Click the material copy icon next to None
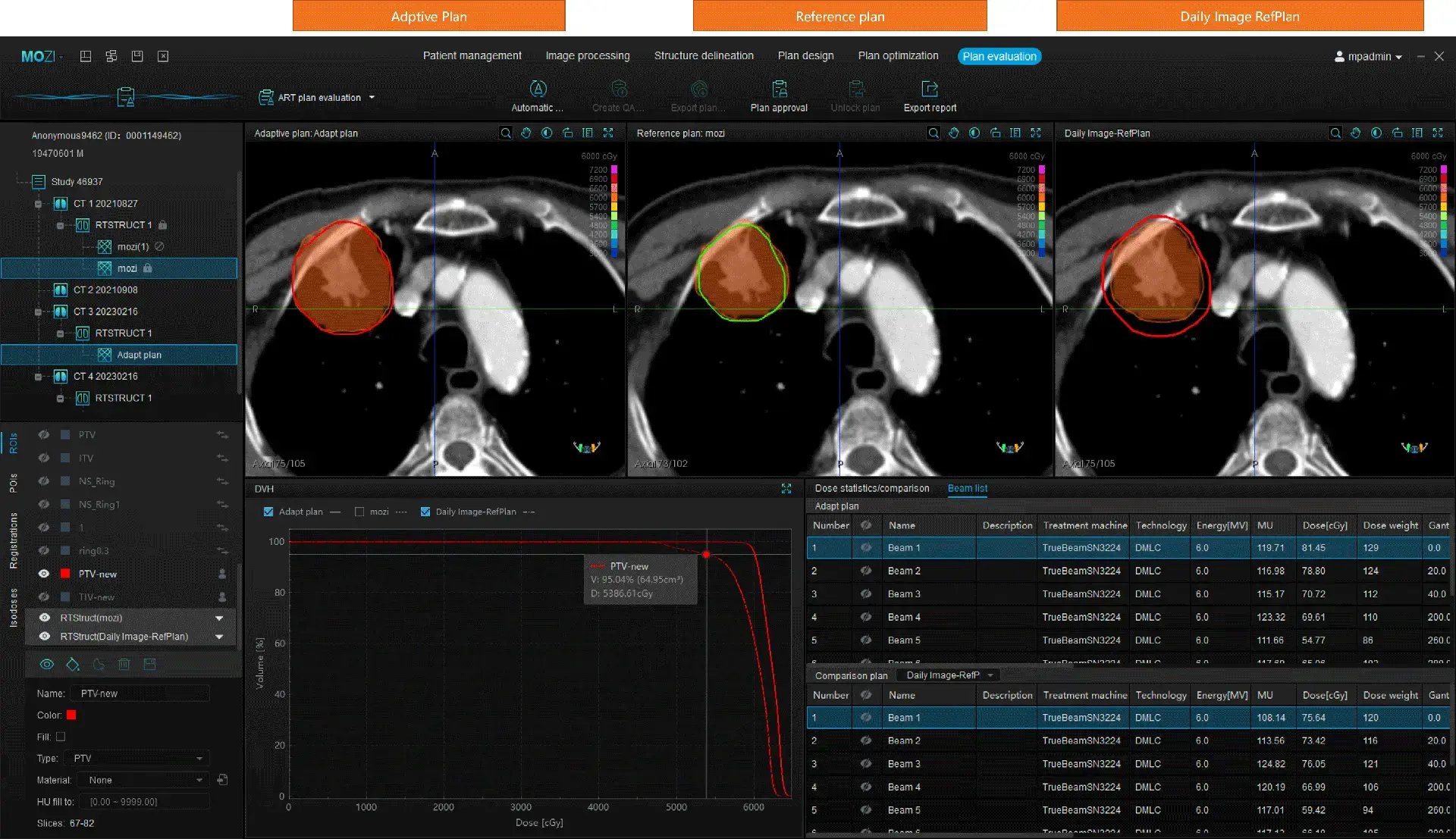The height and width of the screenshot is (839, 1456). click(x=222, y=780)
